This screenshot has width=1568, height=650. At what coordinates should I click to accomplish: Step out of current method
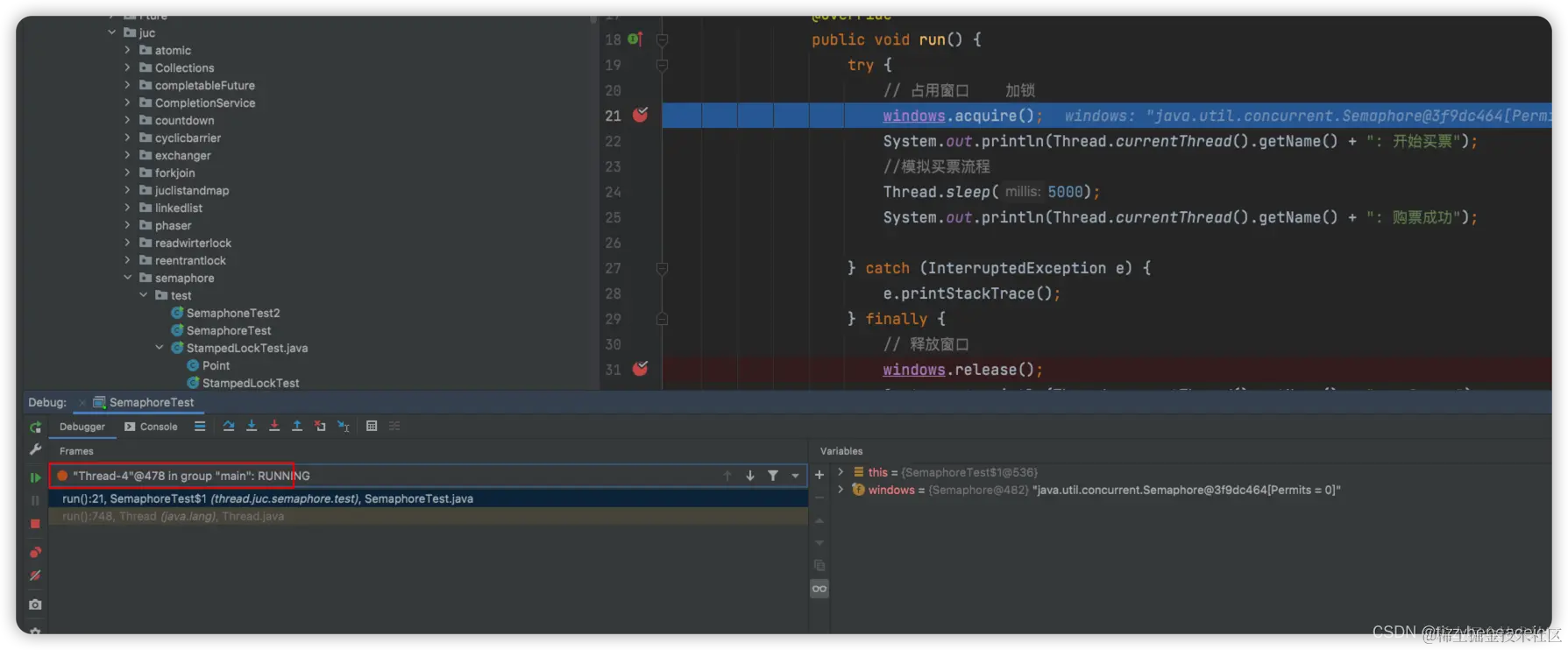pyautogui.click(x=297, y=426)
